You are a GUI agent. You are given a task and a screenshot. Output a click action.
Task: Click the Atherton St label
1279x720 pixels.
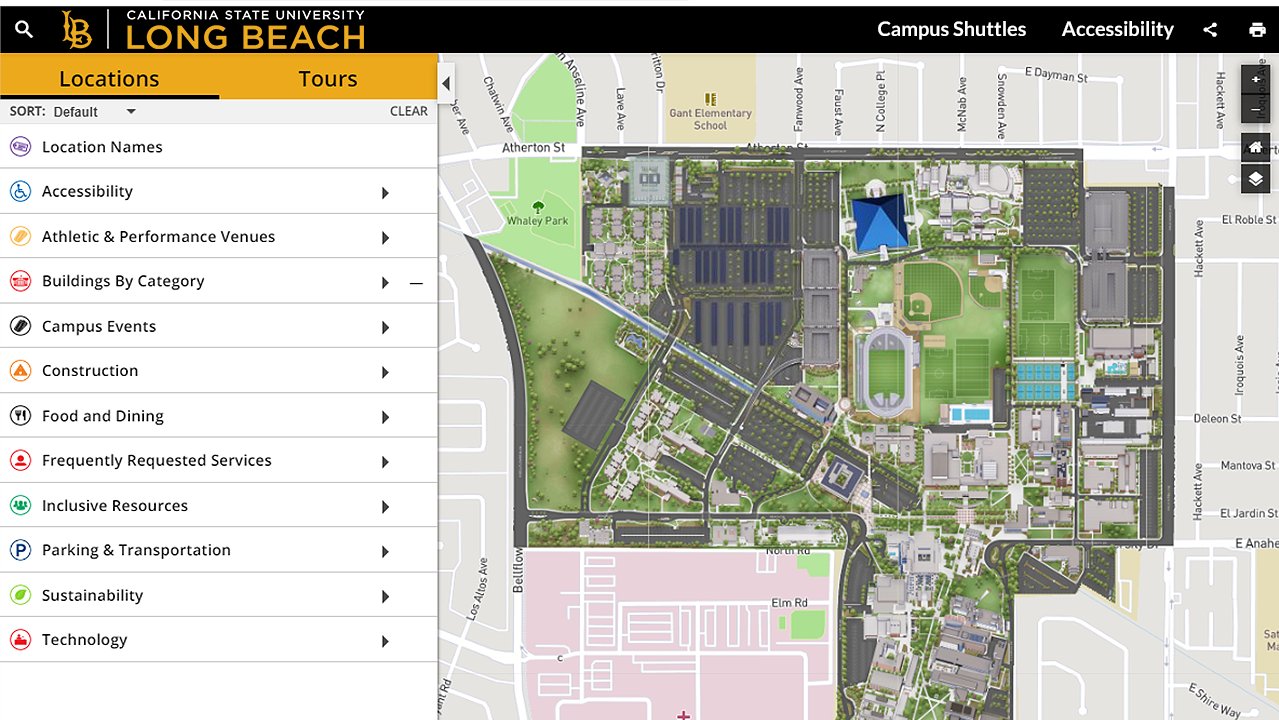click(533, 148)
